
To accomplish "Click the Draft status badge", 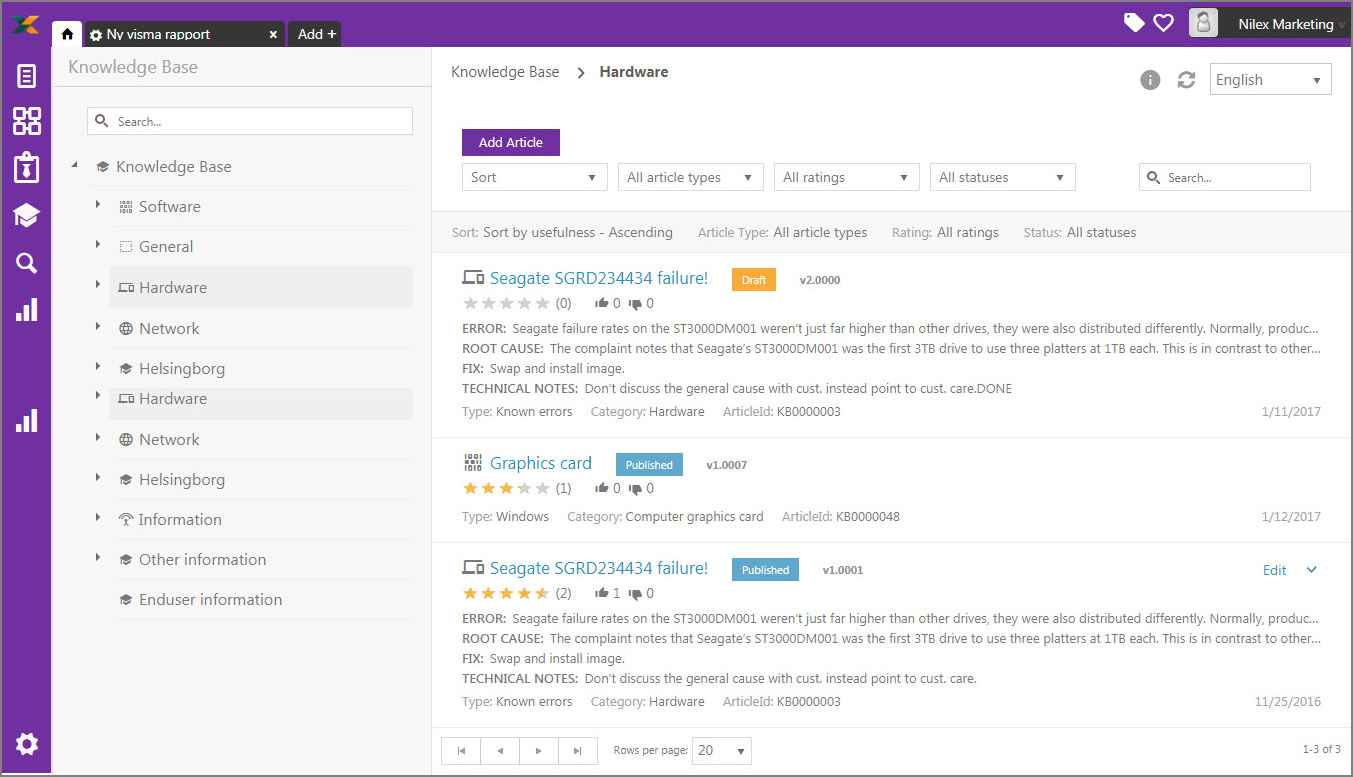I will tap(754, 280).
